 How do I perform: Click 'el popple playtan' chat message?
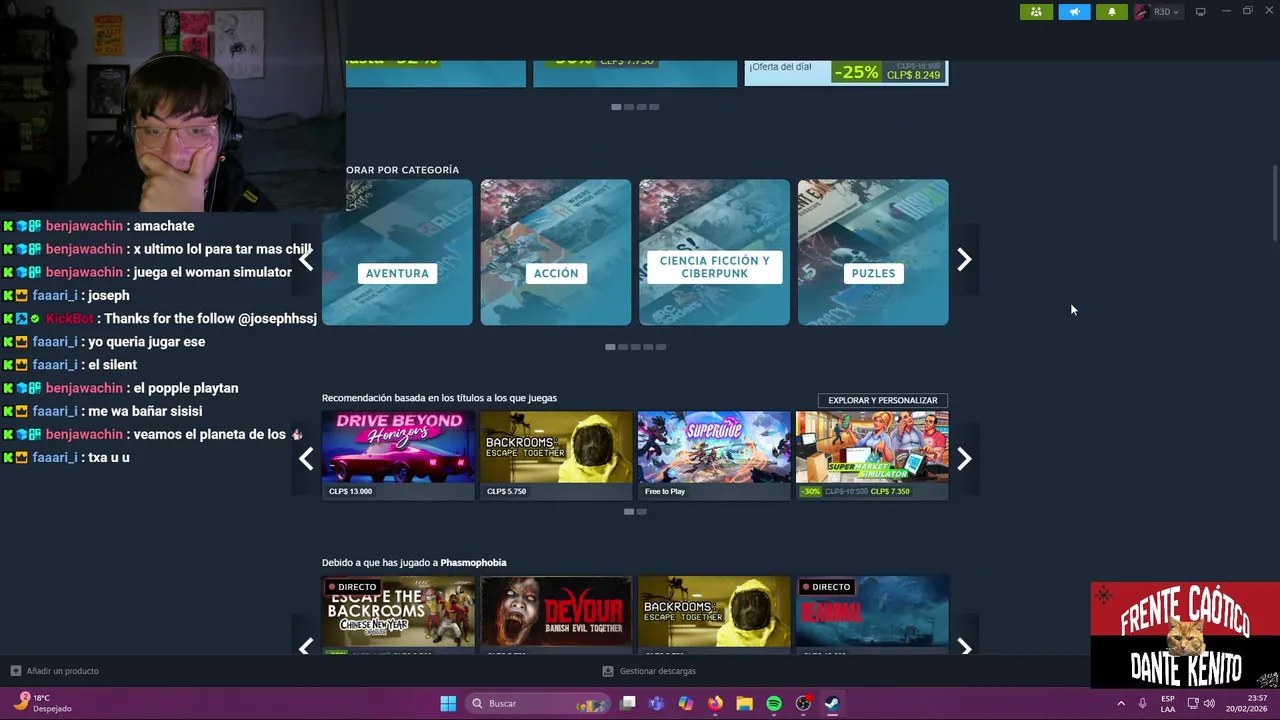coord(121,388)
